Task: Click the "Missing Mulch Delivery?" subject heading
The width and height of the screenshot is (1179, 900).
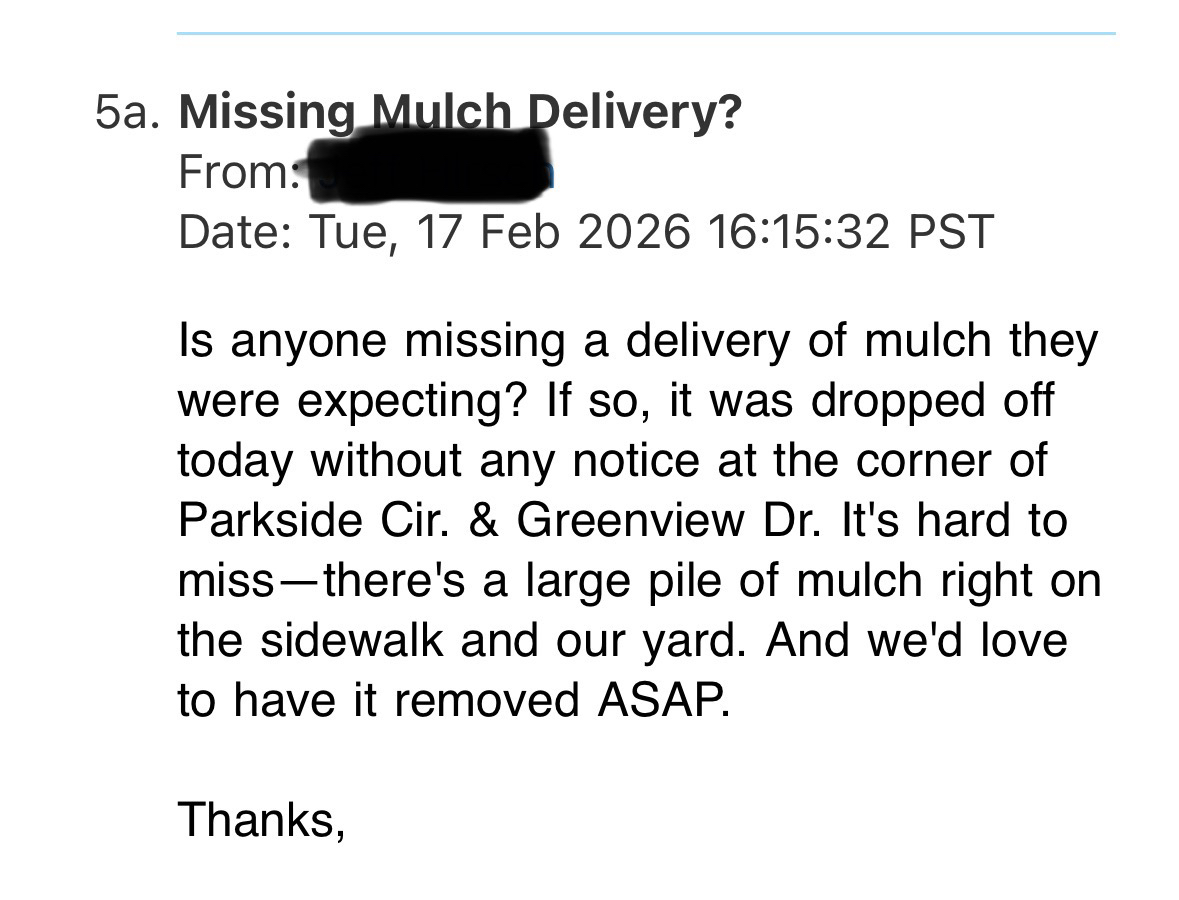Action: [460, 114]
